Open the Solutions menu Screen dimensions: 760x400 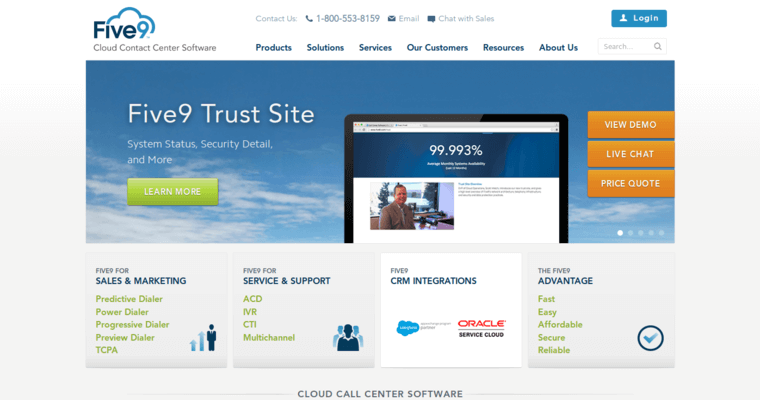point(325,47)
